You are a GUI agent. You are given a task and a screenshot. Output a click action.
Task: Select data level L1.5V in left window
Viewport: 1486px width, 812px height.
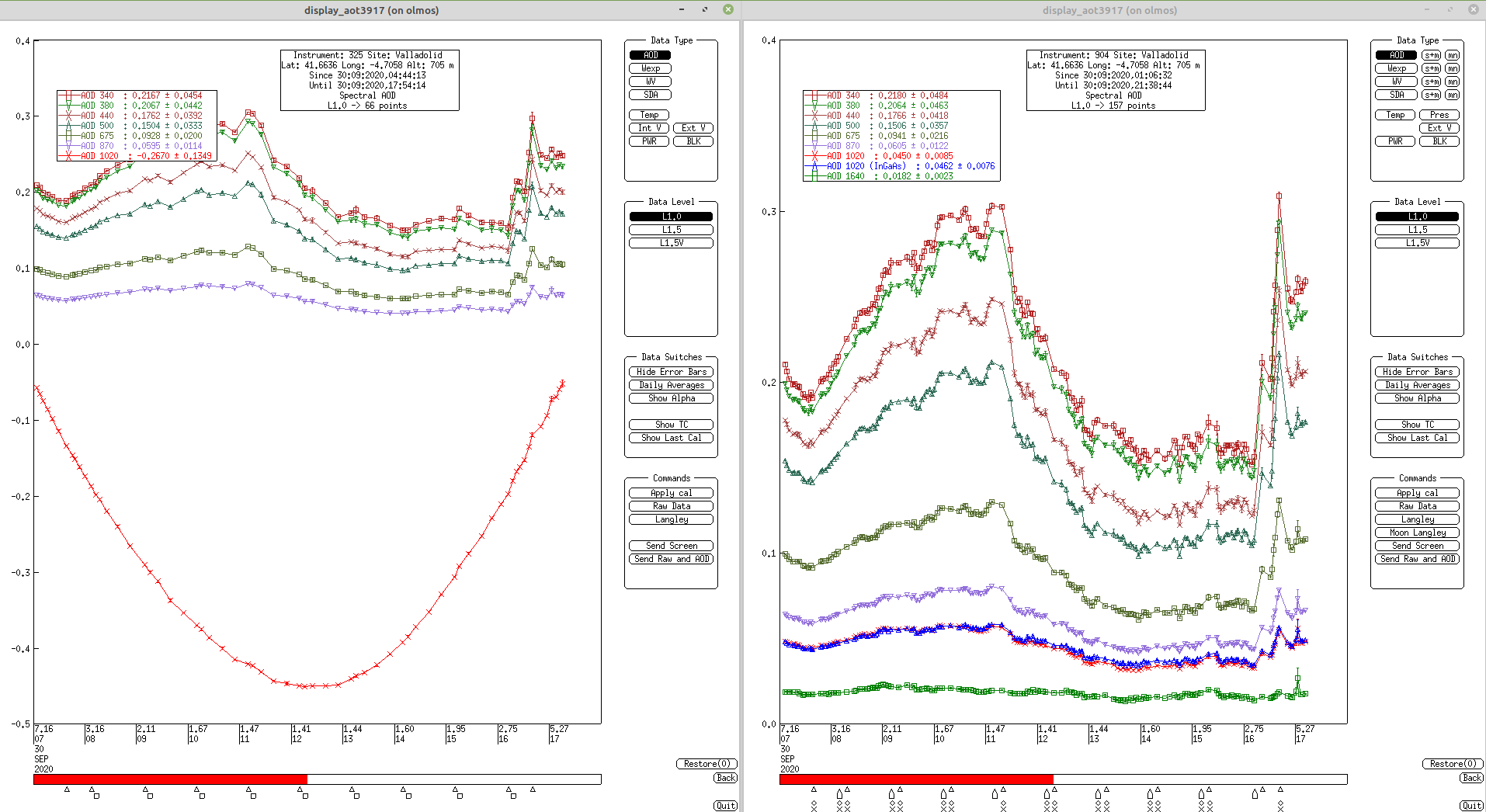(x=671, y=243)
